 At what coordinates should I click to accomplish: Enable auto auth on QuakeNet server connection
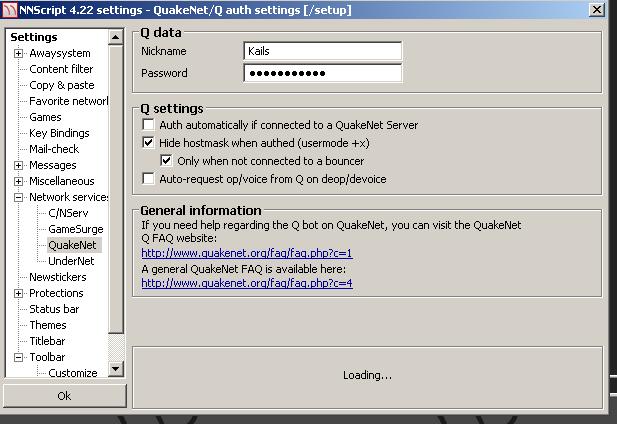pos(148,125)
